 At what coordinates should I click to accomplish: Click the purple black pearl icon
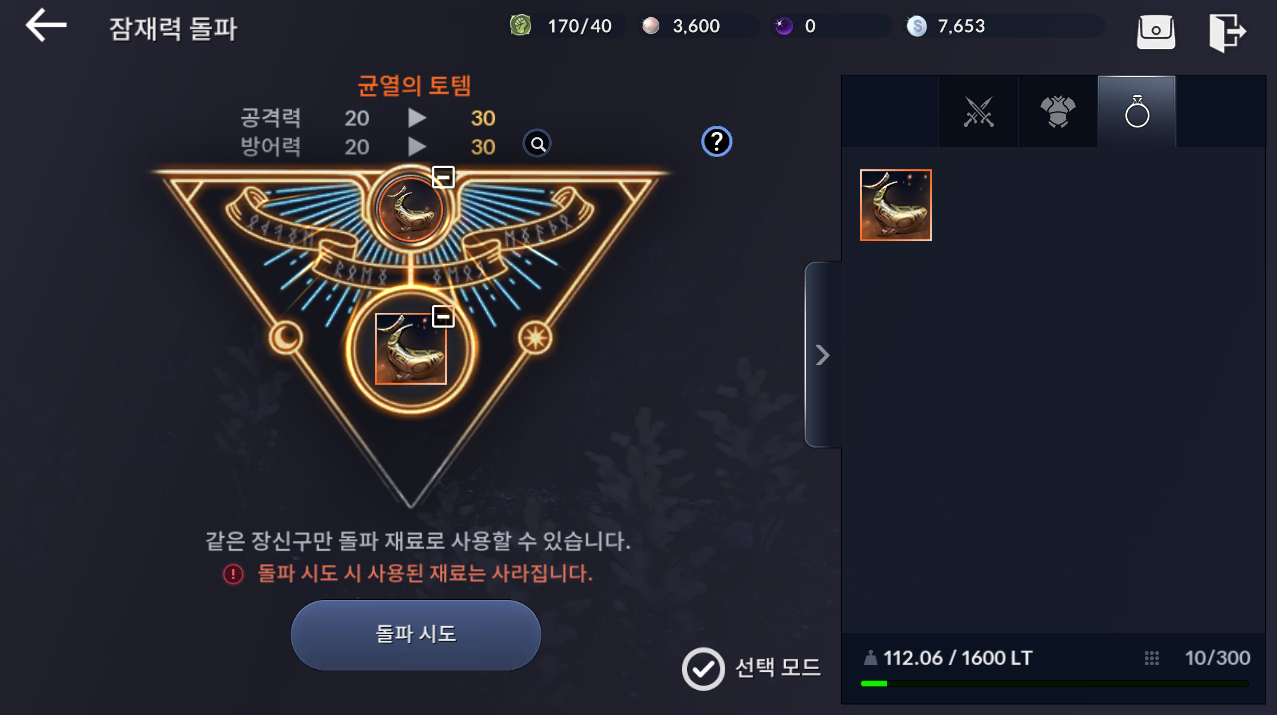point(784,27)
